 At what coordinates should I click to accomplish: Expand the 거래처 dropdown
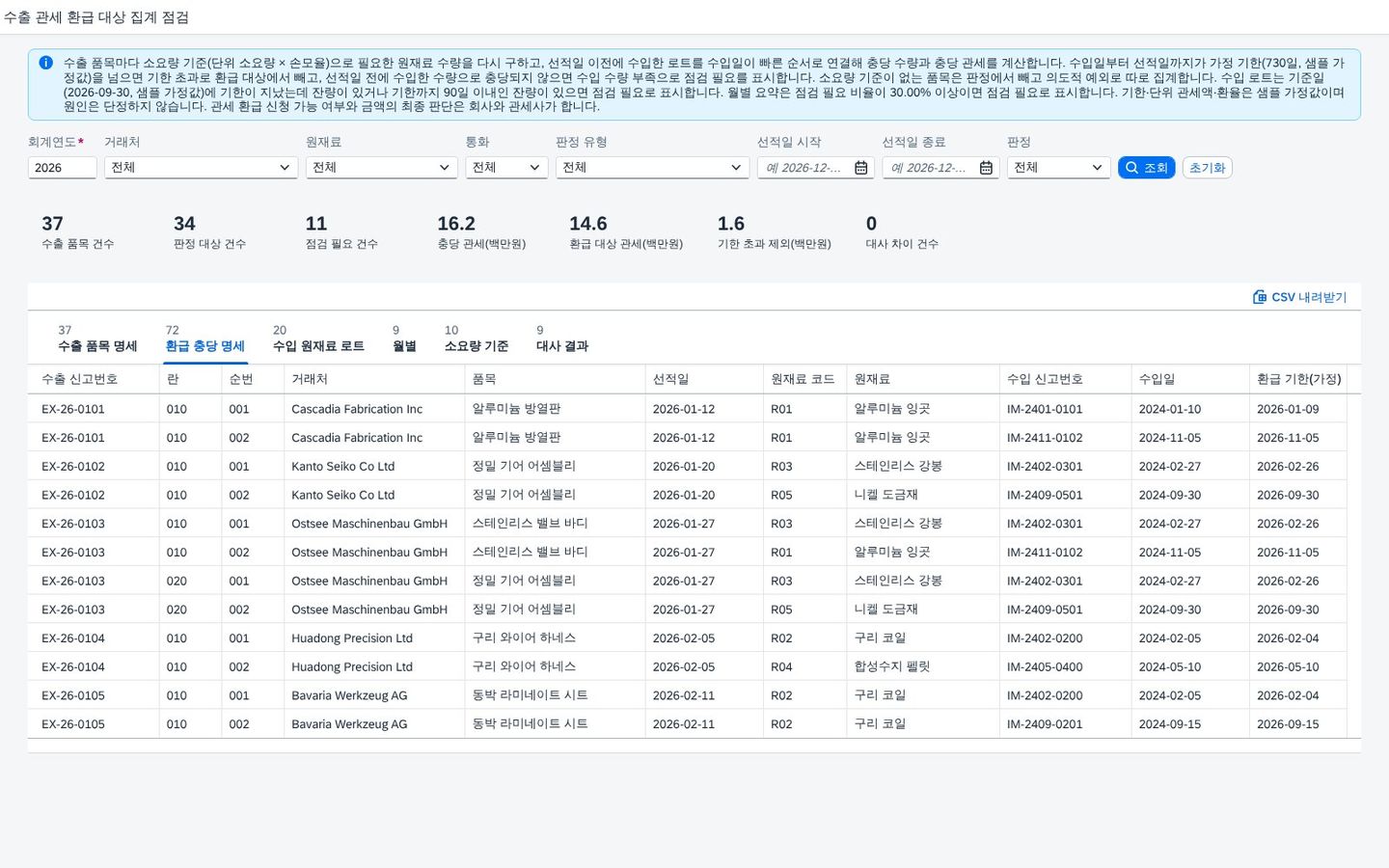click(201, 168)
